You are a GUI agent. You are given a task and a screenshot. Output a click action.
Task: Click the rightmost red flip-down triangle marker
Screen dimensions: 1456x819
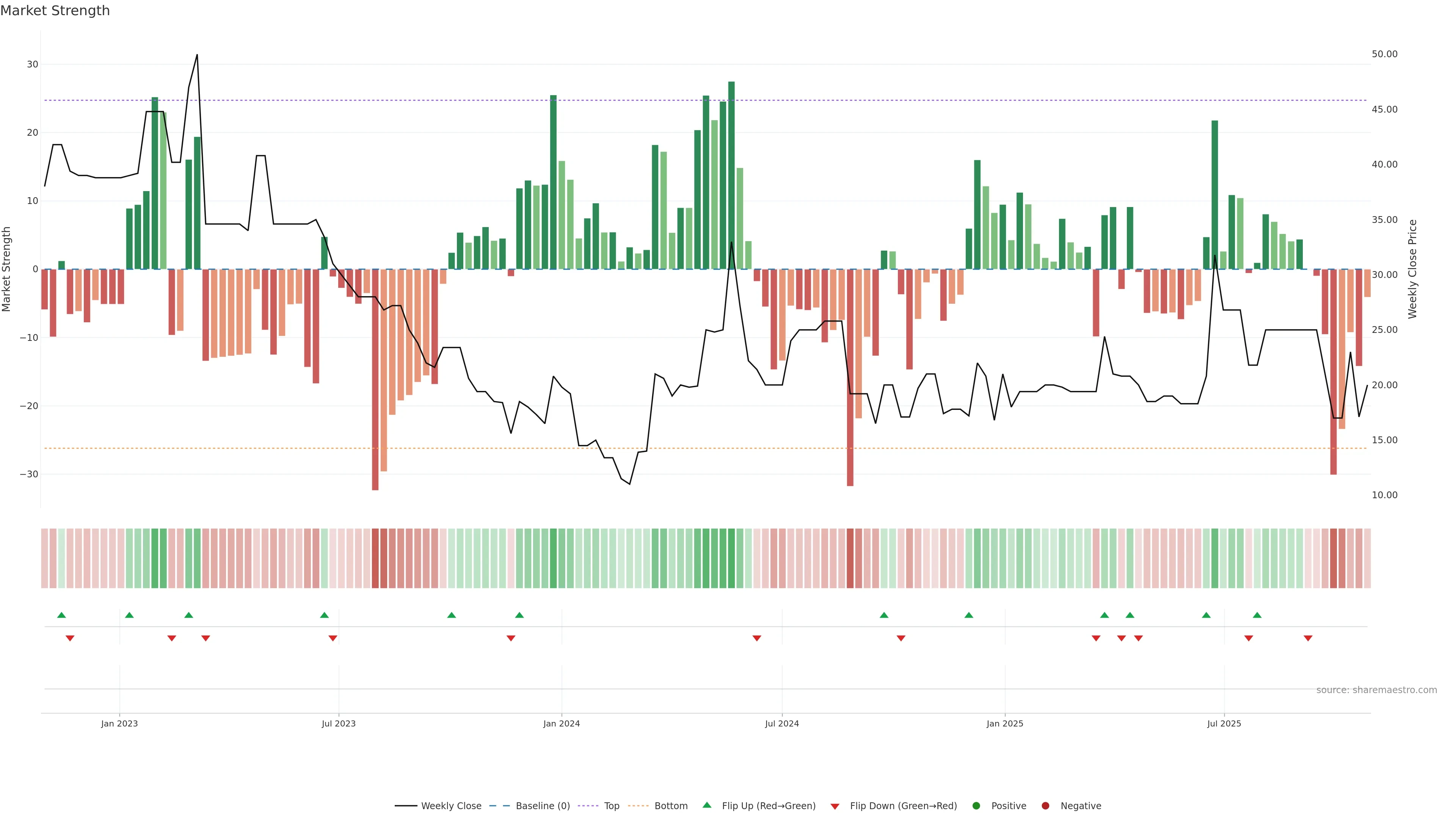[x=1308, y=638]
